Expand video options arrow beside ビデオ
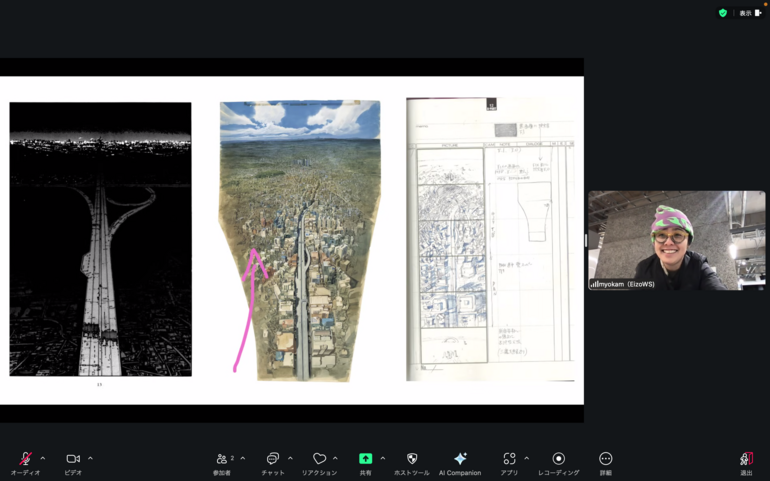This screenshot has width=770, height=481. (x=90, y=458)
